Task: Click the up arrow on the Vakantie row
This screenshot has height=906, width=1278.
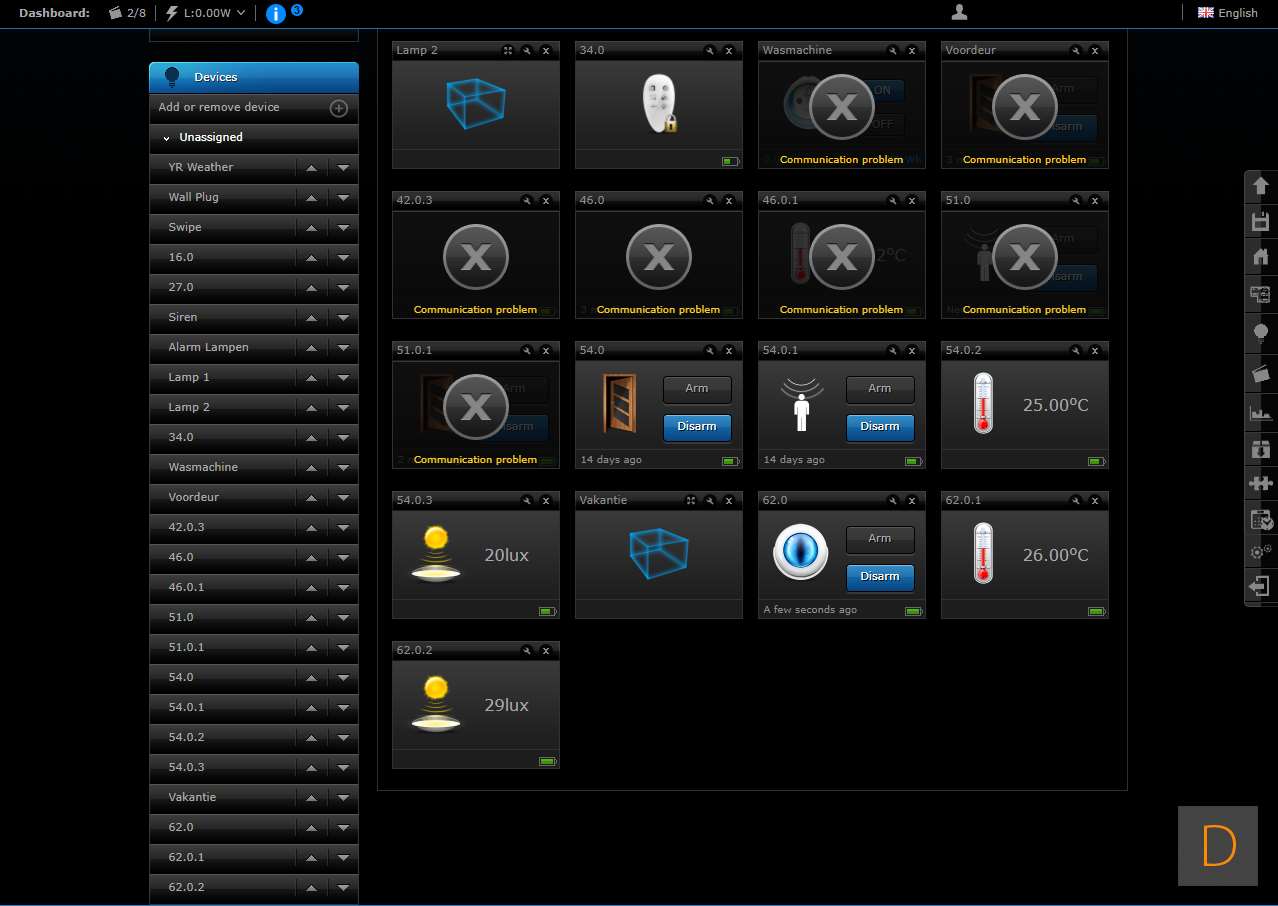Action: coord(312,798)
